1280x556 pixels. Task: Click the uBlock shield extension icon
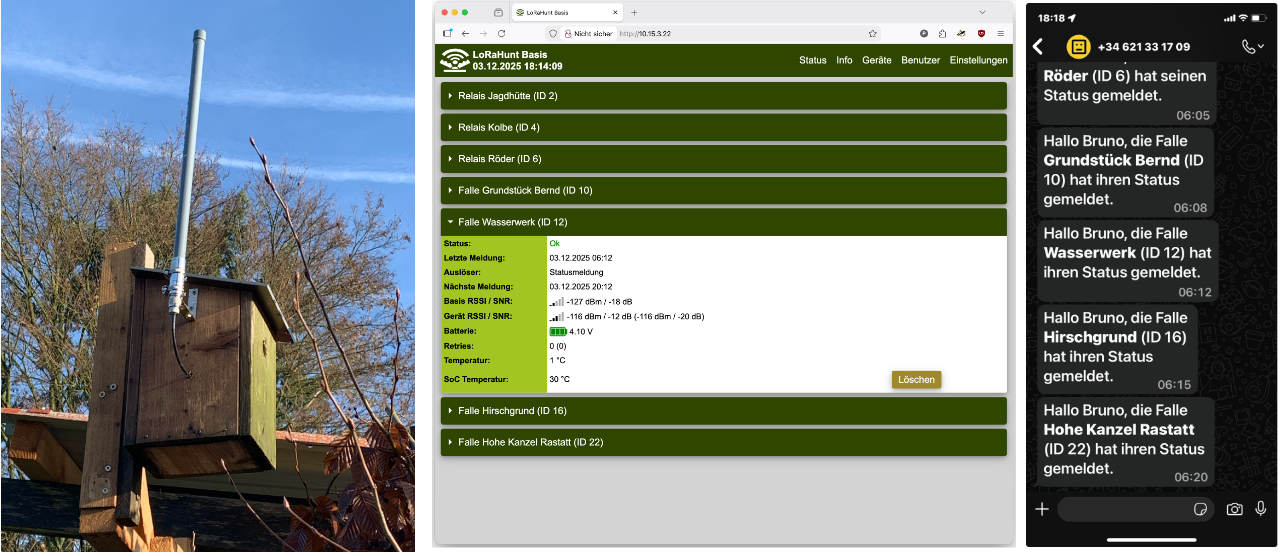[981, 33]
